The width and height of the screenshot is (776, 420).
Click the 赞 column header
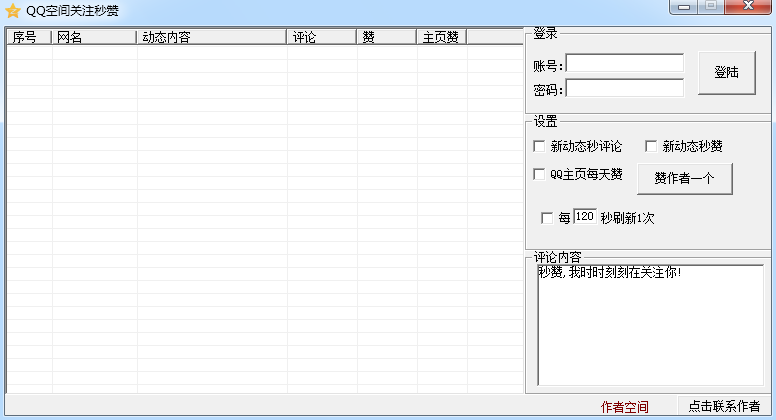click(387, 37)
